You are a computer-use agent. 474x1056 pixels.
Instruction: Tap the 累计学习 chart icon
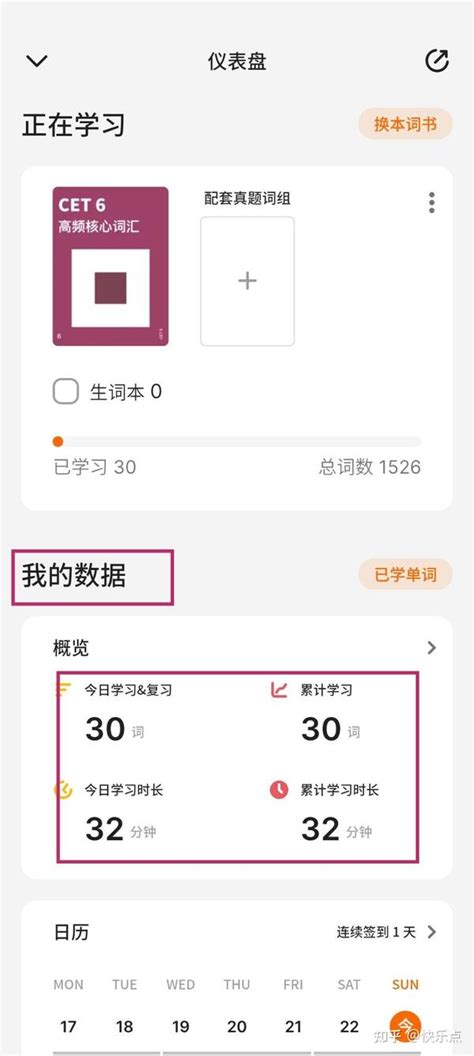coord(279,690)
